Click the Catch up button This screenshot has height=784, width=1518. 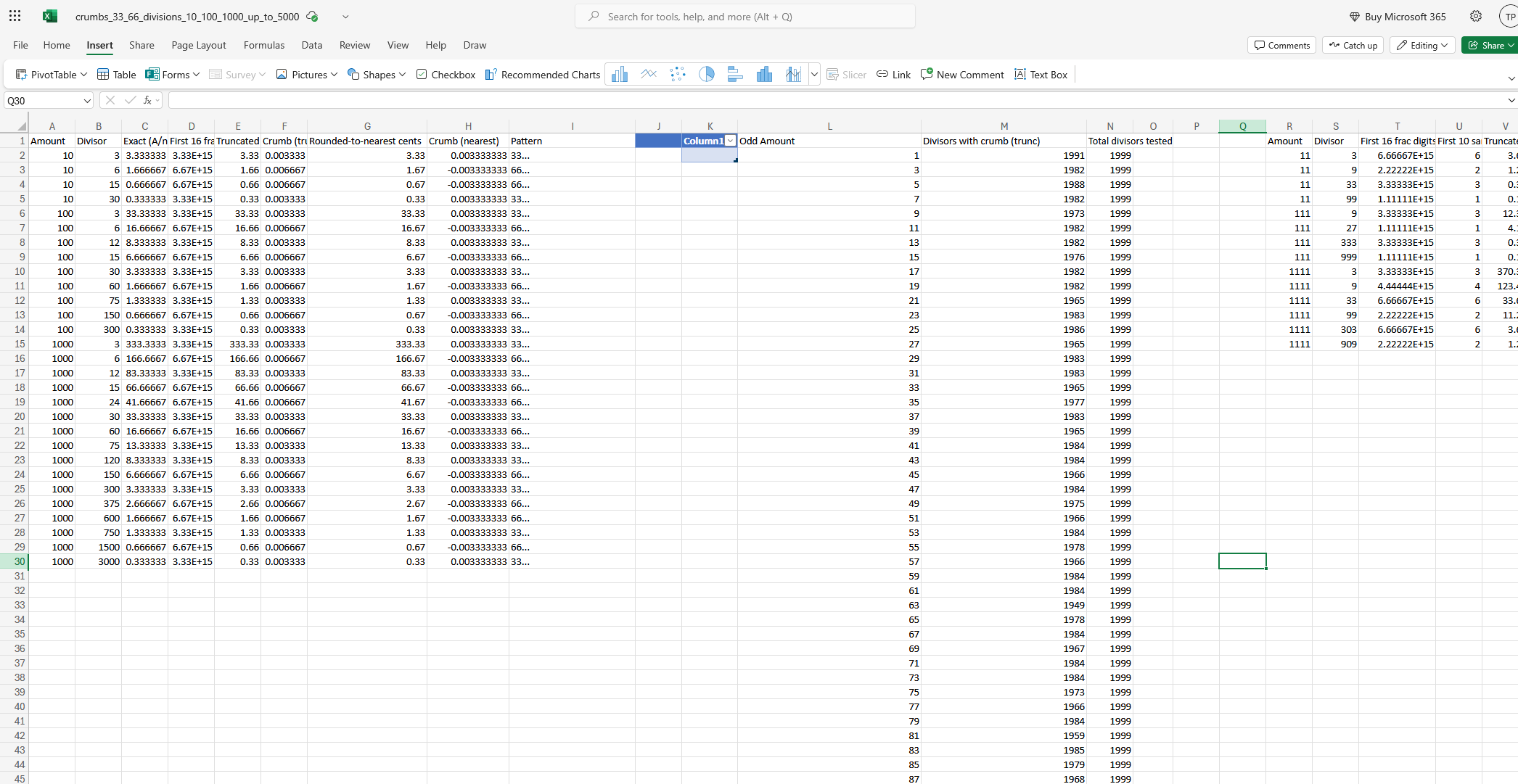tap(1353, 45)
